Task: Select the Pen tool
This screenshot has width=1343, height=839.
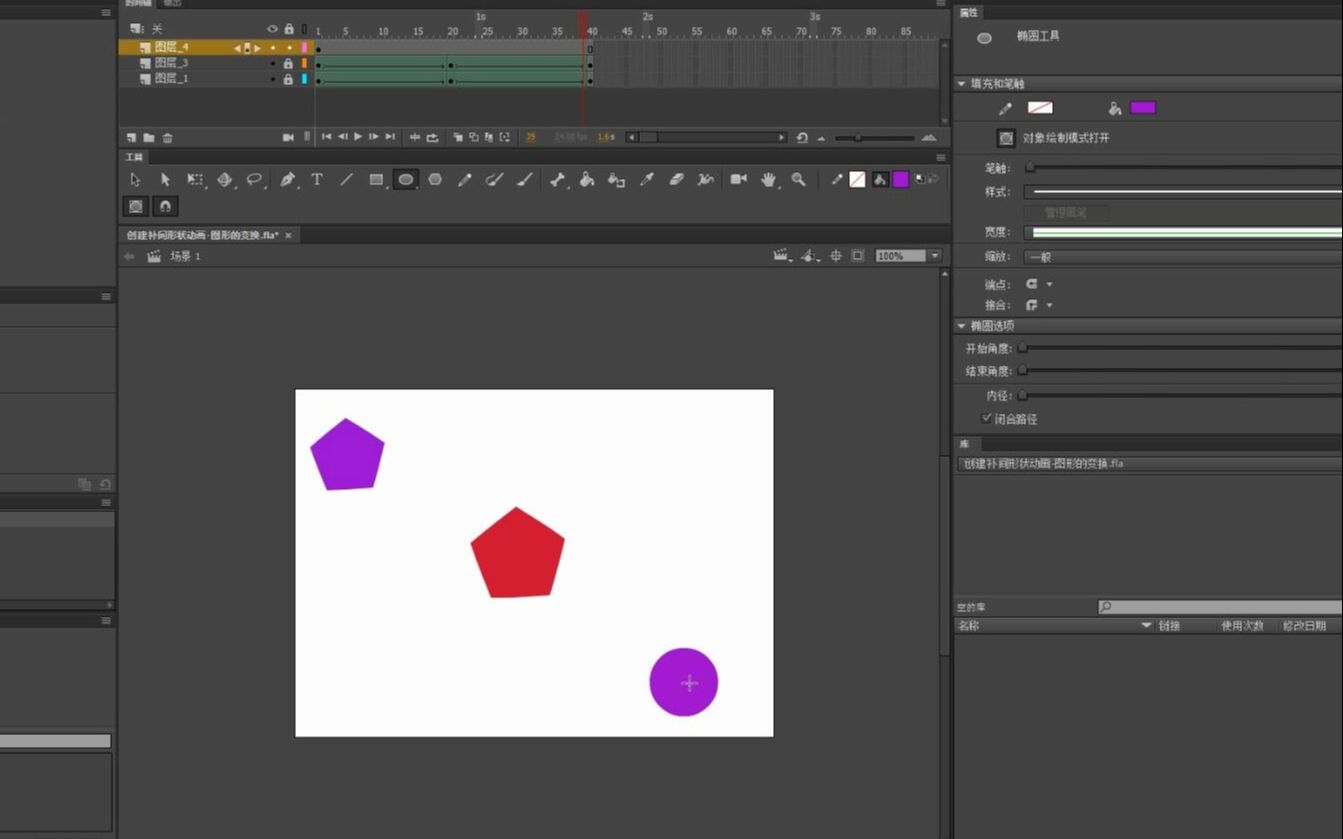Action: coord(288,180)
